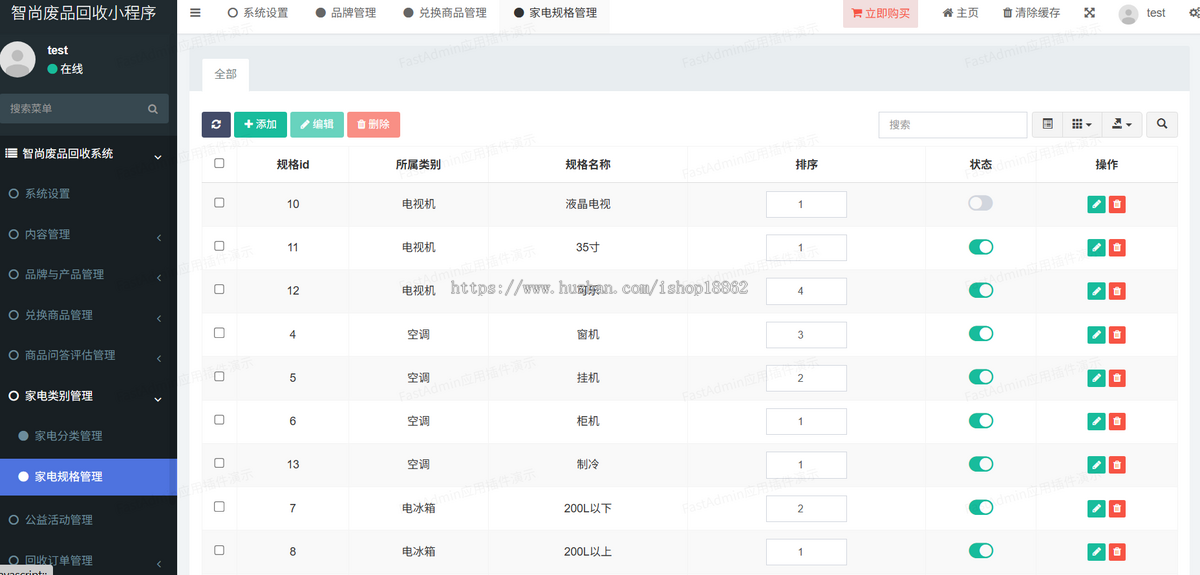Edit row 液晶电视 with the green pencil icon
Screen dimensions: 1200x575
tap(1096, 204)
